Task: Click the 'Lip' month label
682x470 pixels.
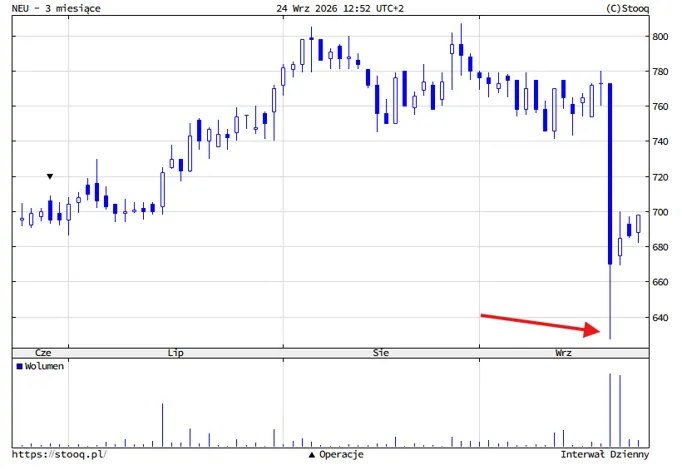Action: coord(176,353)
